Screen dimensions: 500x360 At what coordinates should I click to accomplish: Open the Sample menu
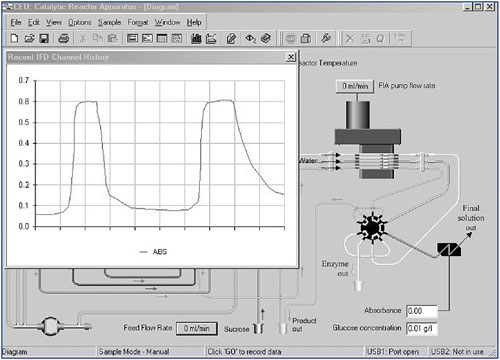[109, 22]
